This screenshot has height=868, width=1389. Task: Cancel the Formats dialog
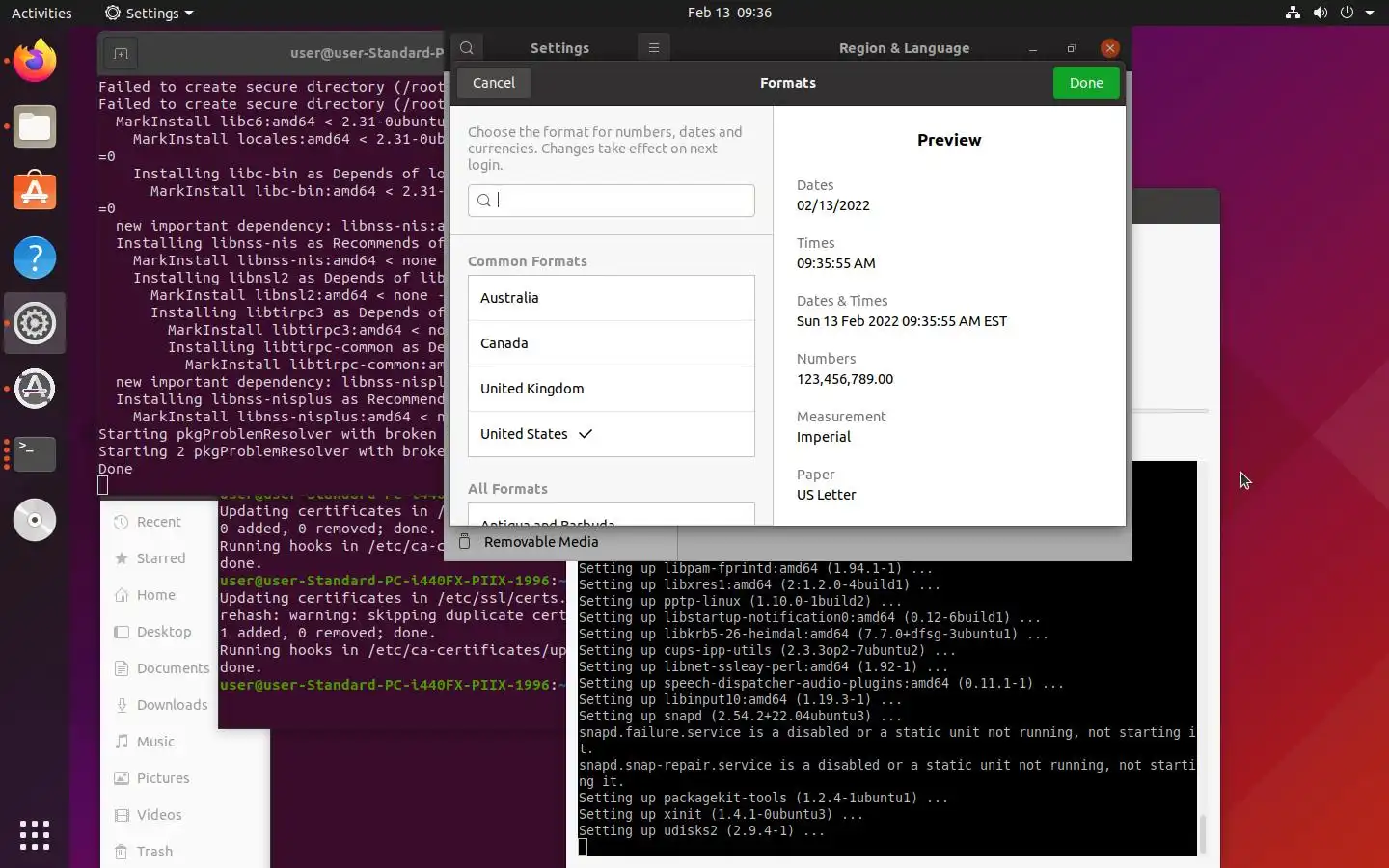tap(494, 83)
